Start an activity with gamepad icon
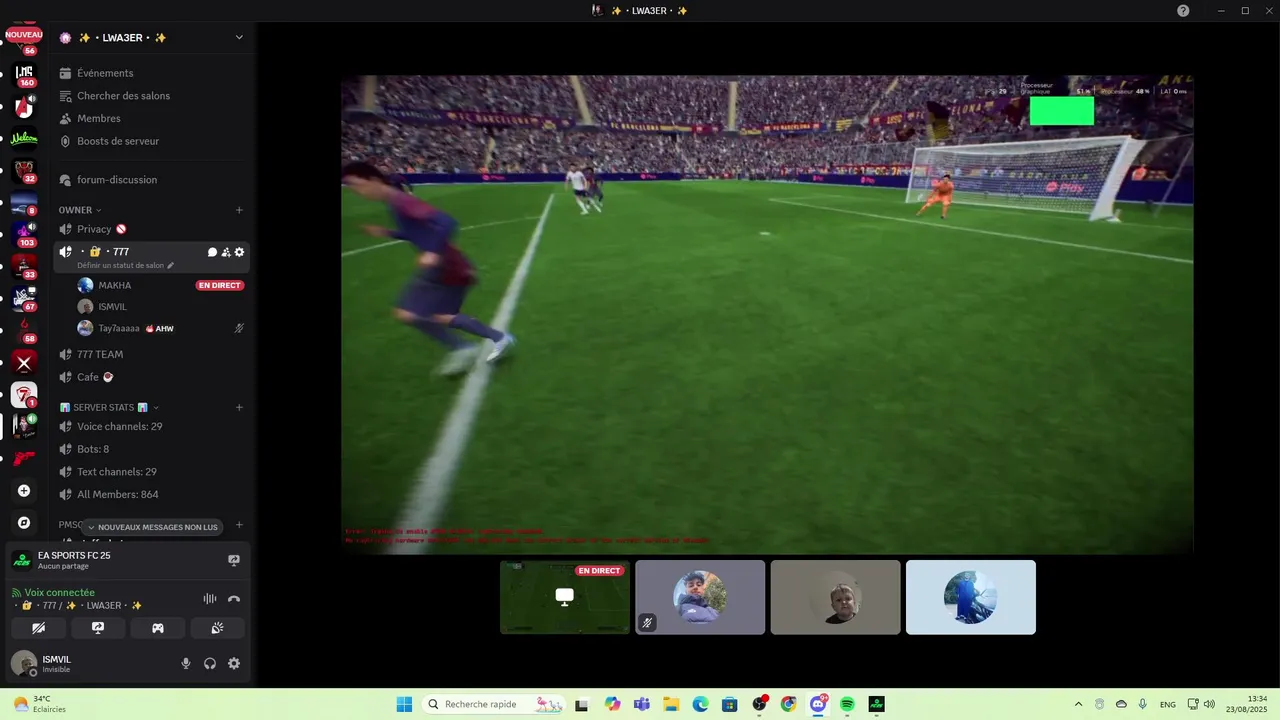 [158, 628]
